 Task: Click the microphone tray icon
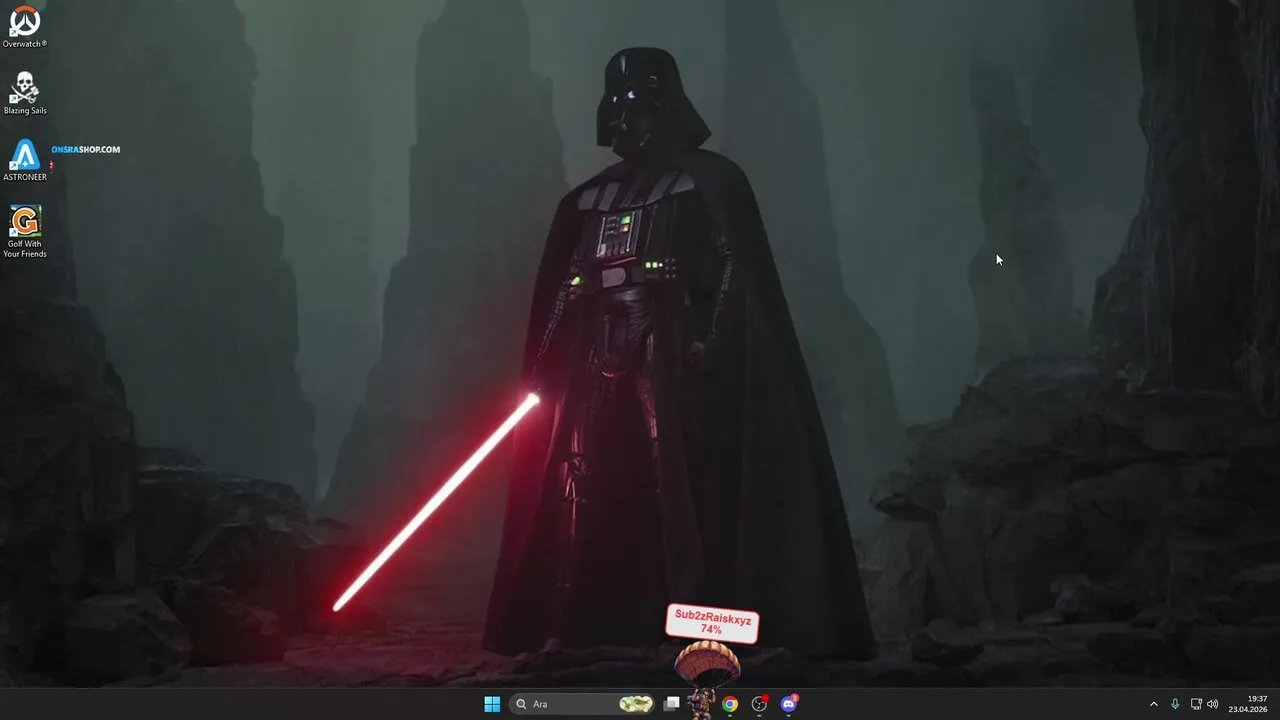click(1175, 704)
